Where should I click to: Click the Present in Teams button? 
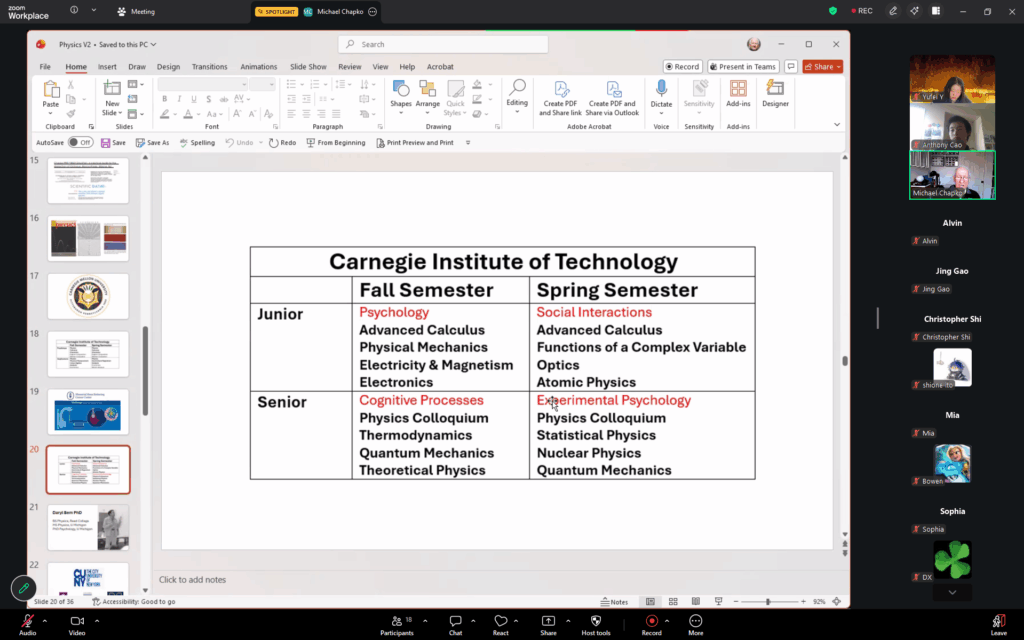point(743,67)
